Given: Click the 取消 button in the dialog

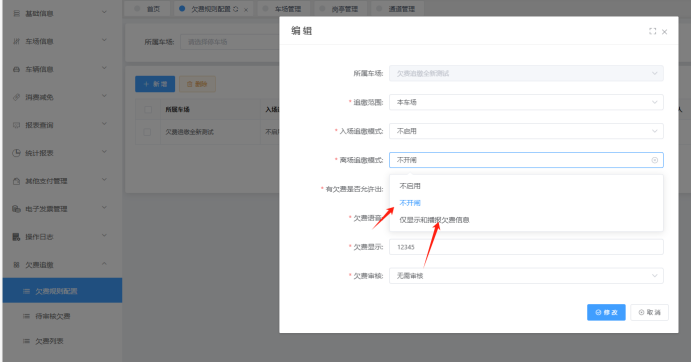Looking at the screenshot, I should (649, 312).
